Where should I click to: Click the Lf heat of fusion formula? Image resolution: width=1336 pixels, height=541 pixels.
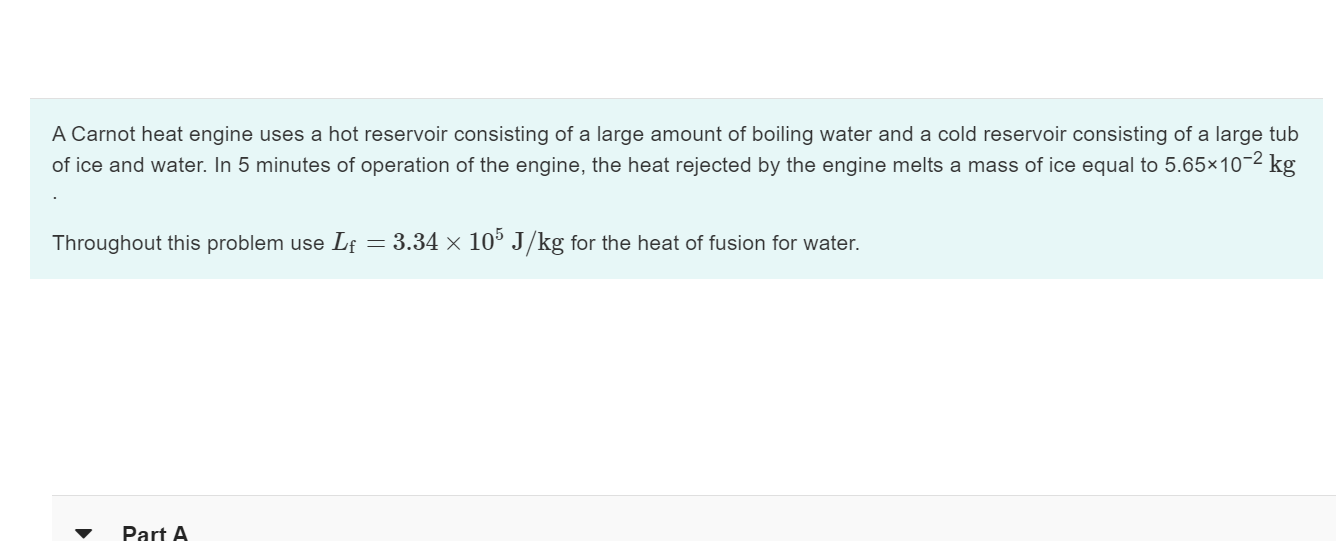click(x=448, y=242)
